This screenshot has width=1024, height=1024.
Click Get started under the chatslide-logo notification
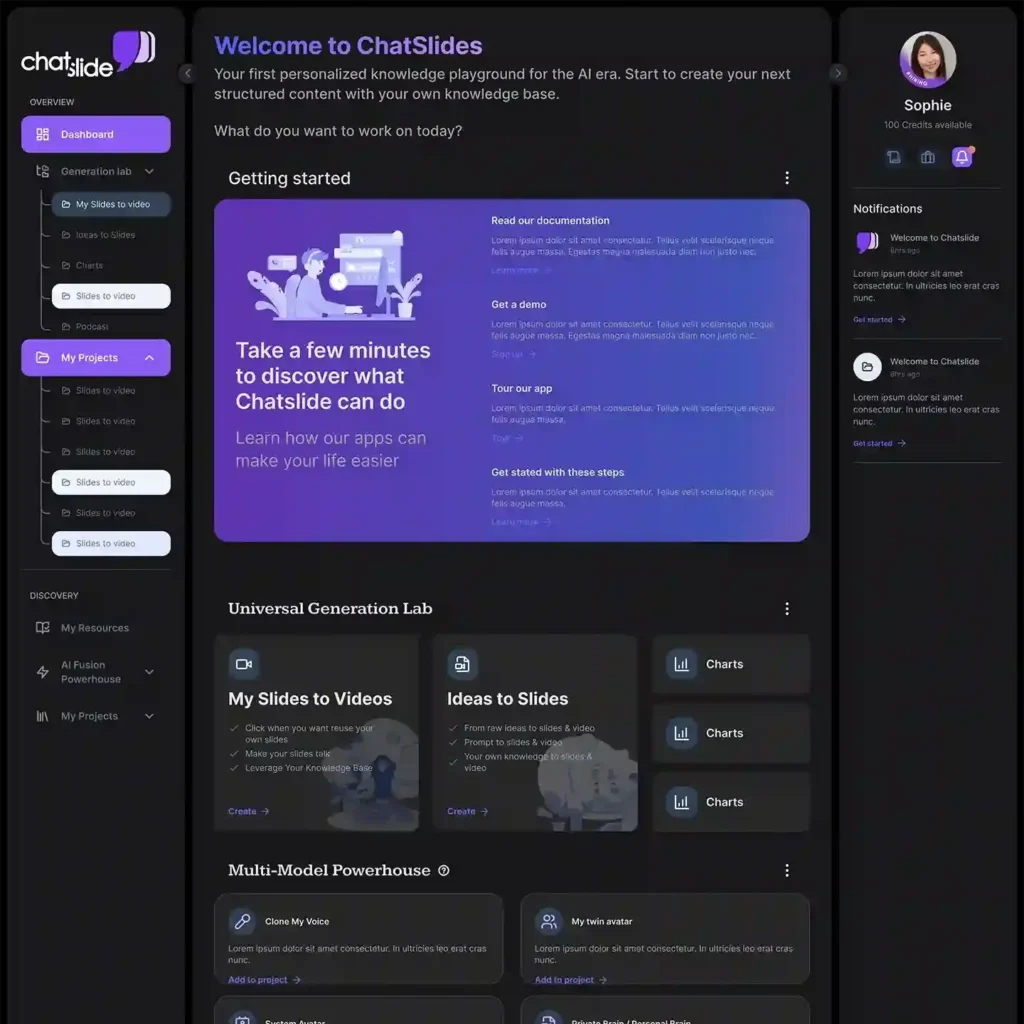pyautogui.click(x=879, y=319)
